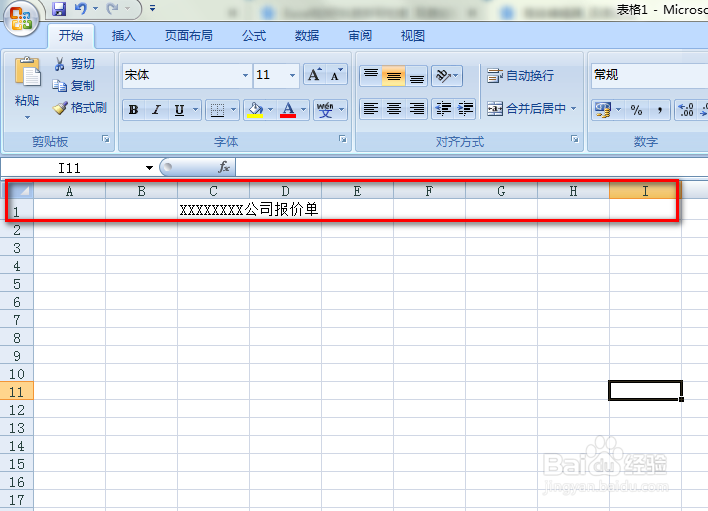The height and width of the screenshot is (511, 708).
Task: Expand fill color palette arrow
Action: [270, 109]
